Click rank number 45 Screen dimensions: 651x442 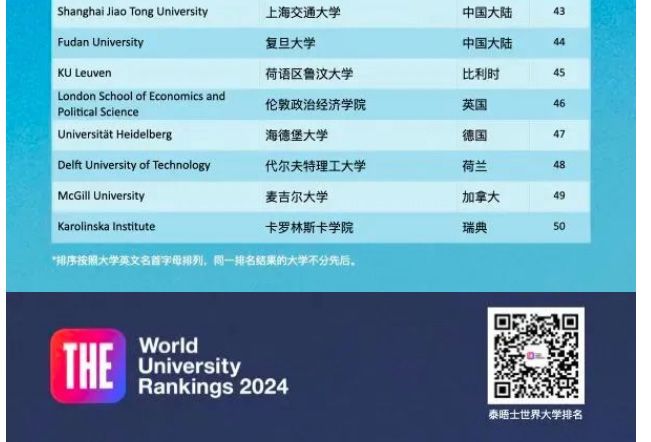tap(559, 73)
